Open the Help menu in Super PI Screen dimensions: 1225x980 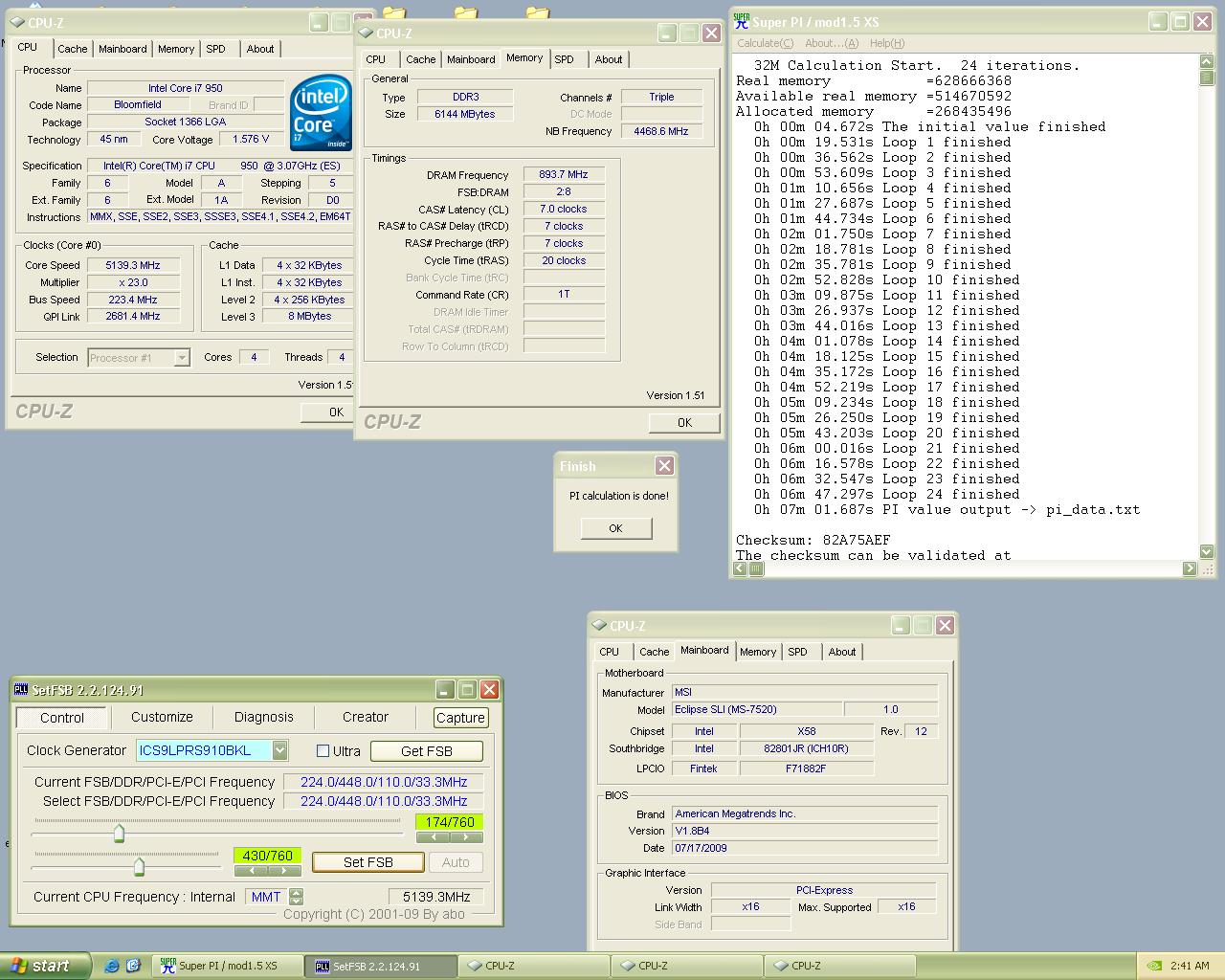(x=887, y=43)
